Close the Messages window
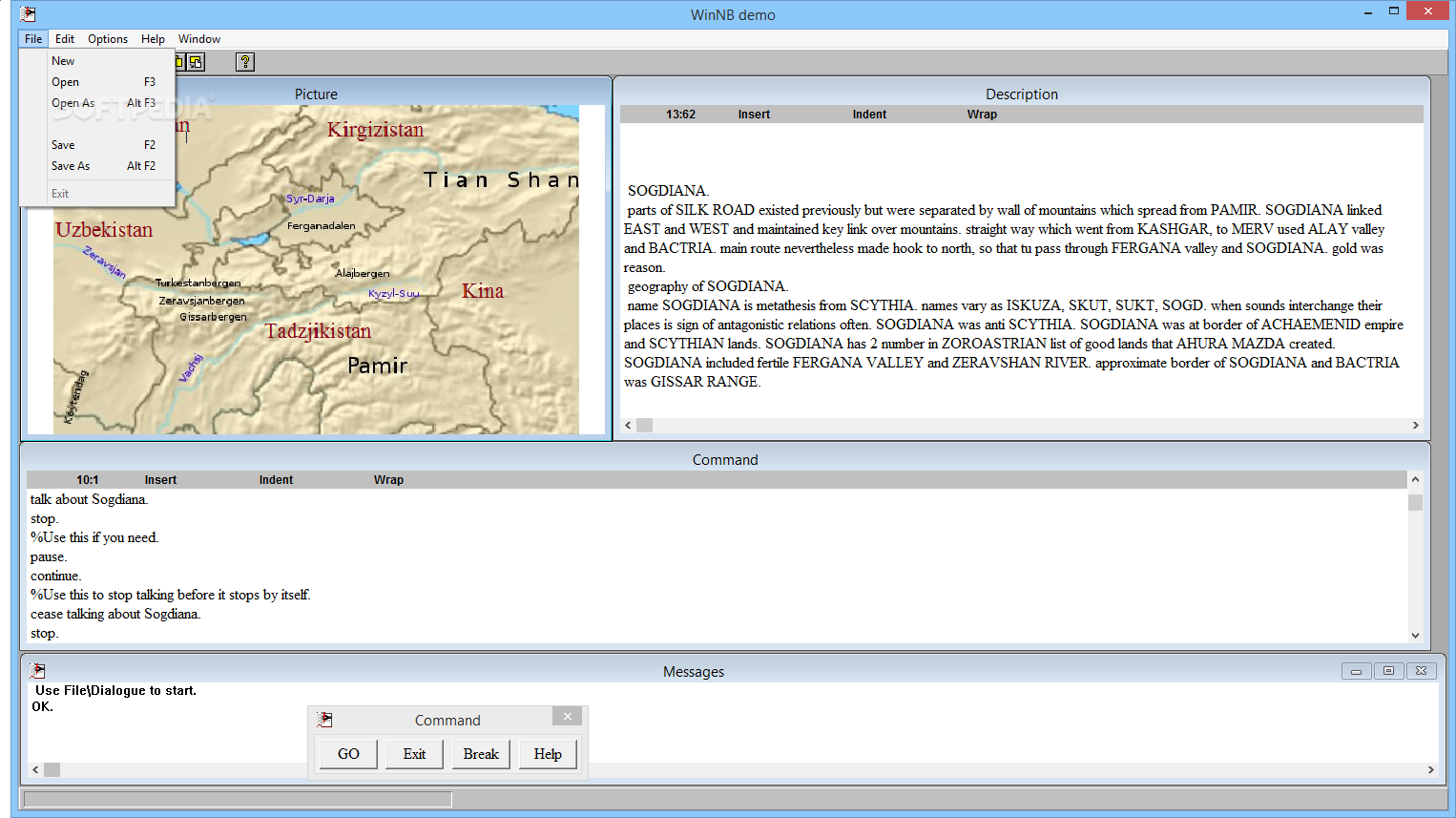Screen dimensions: 1456x818 click(x=1421, y=671)
